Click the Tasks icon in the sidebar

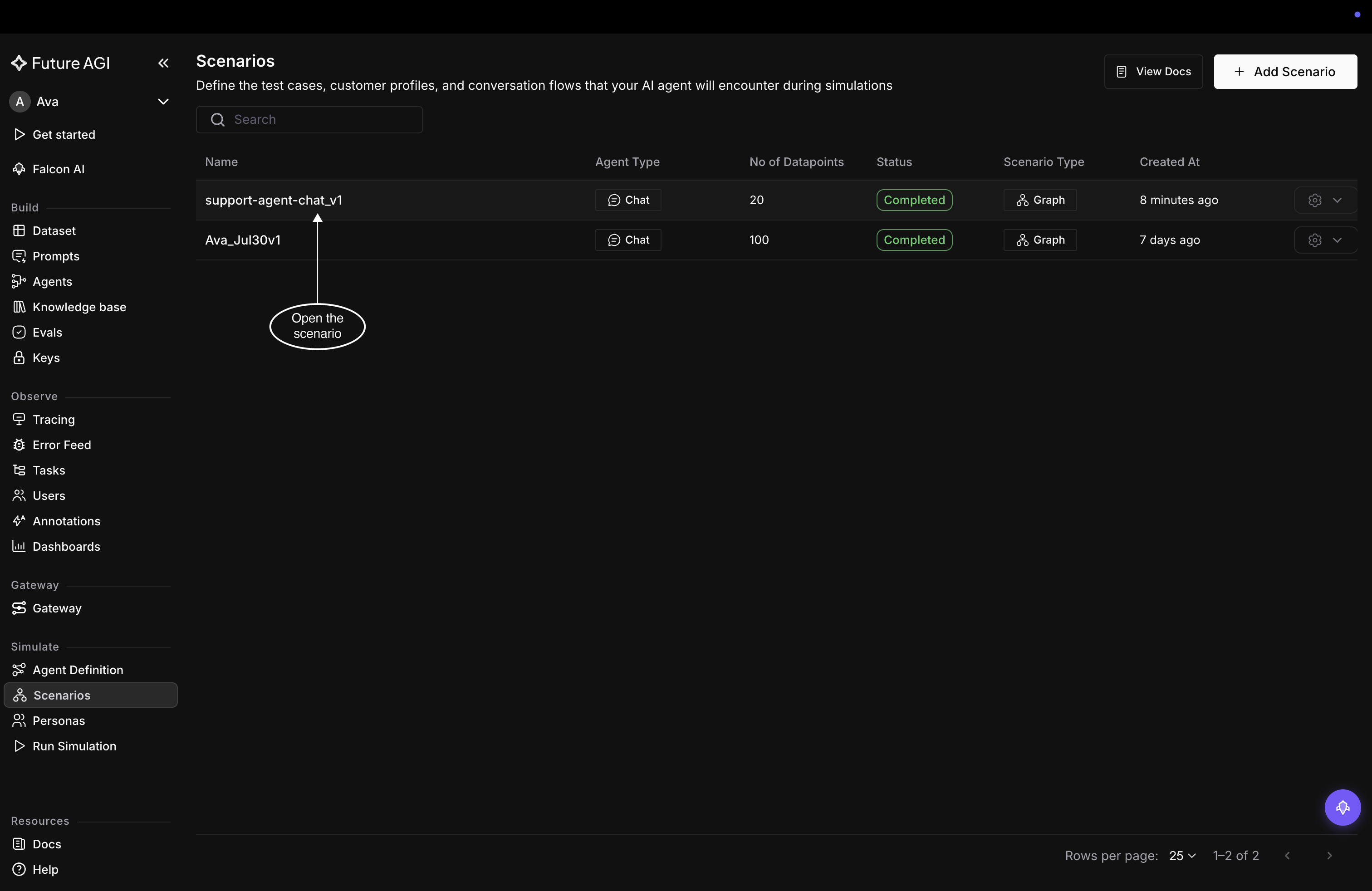(19, 470)
